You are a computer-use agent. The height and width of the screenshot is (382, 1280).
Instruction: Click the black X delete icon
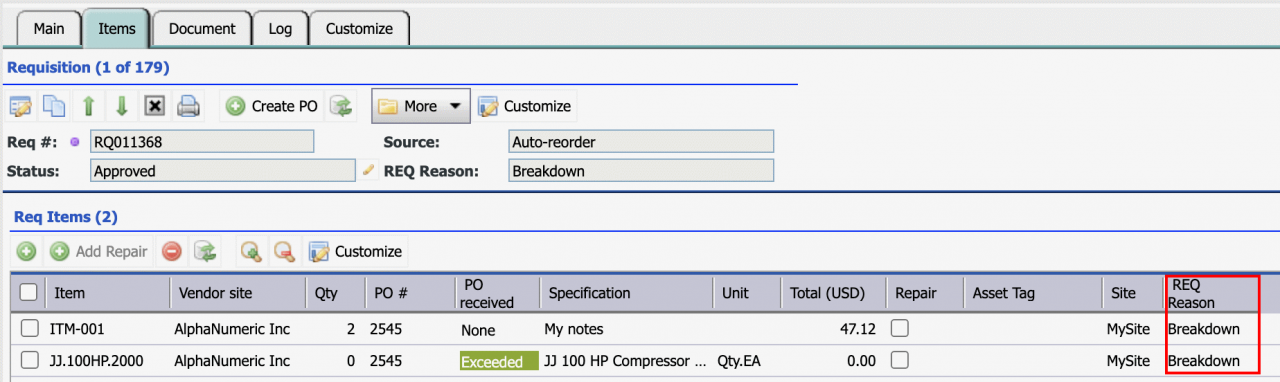click(154, 106)
